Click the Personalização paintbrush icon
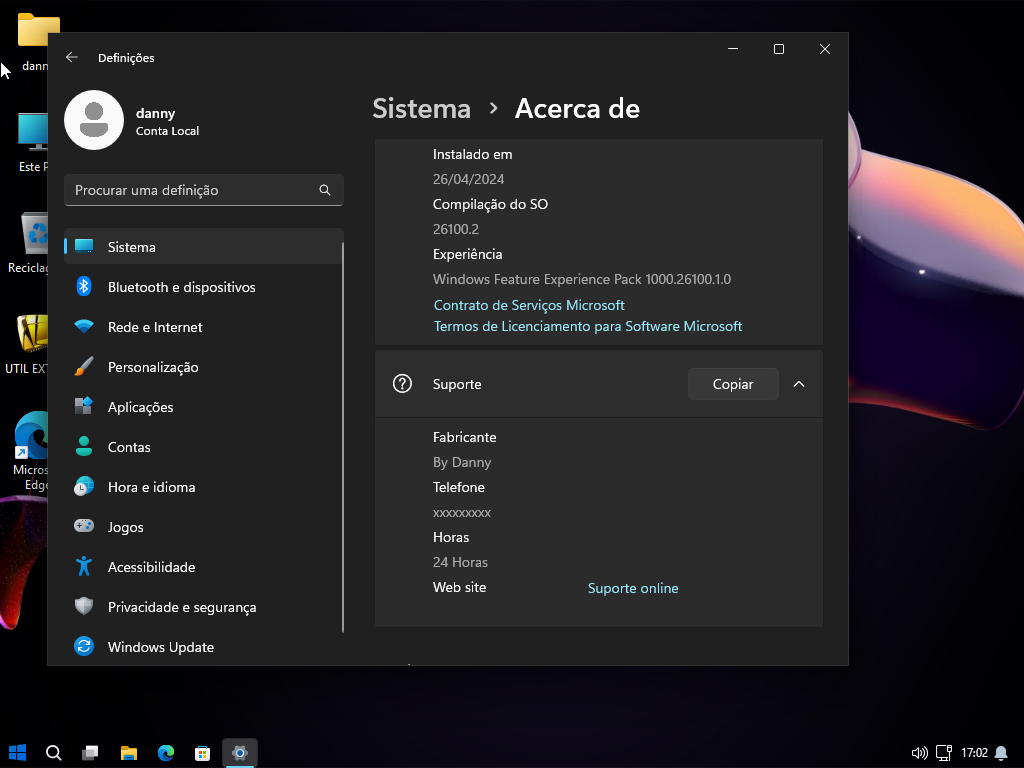Screen dimensions: 1024x768 [84, 366]
